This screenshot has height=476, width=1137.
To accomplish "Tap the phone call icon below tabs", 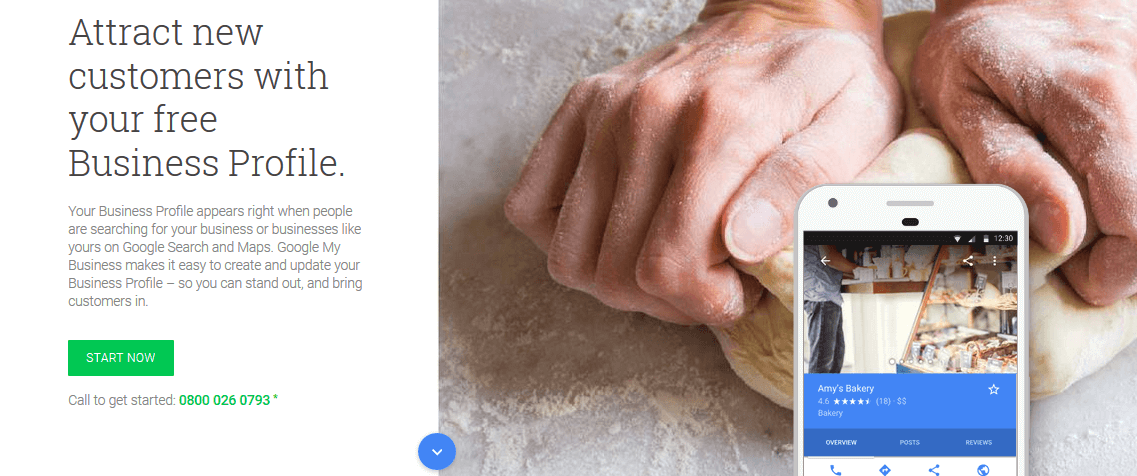I will click(x=835, y=469).
